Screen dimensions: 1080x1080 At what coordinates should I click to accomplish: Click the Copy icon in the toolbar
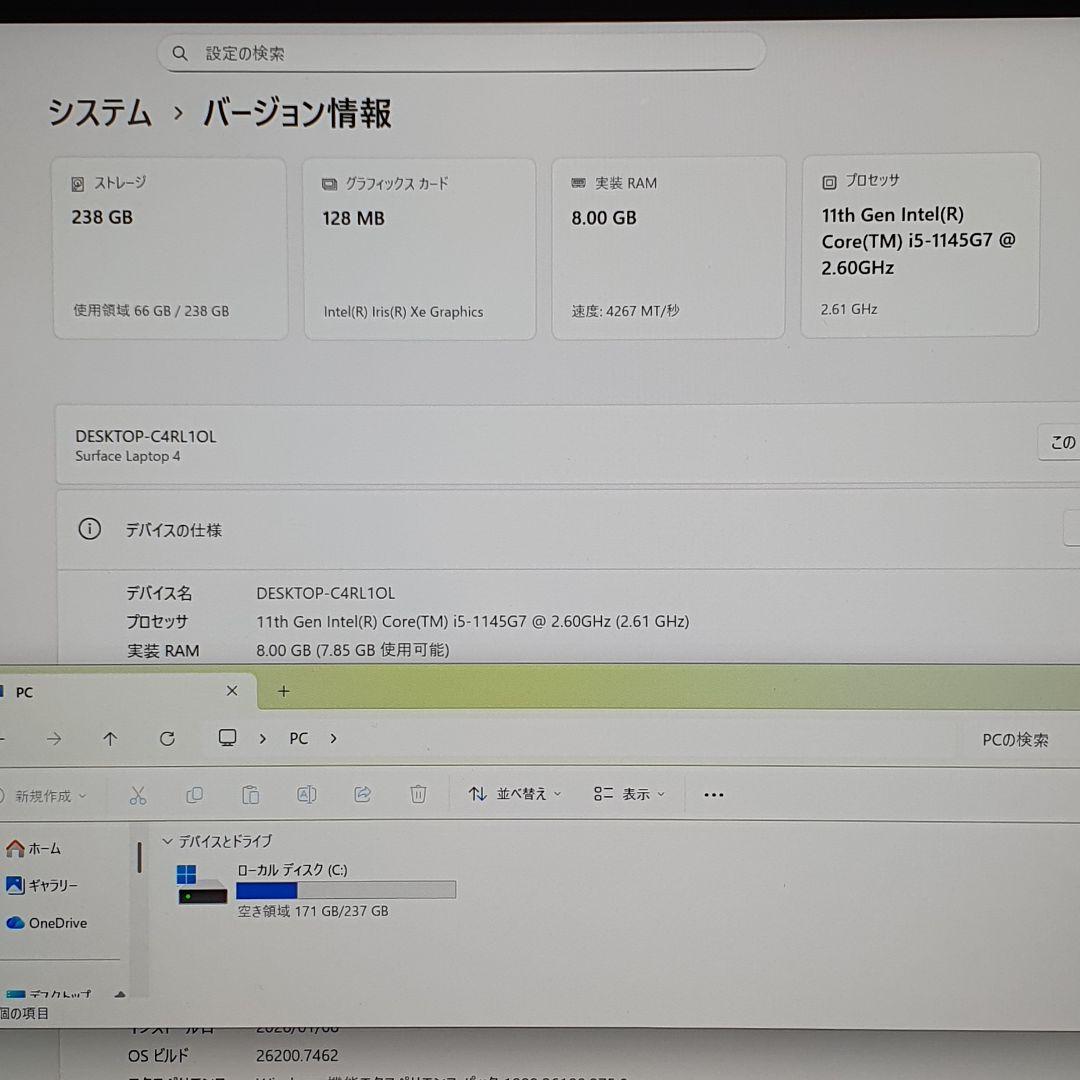[195, 794]
